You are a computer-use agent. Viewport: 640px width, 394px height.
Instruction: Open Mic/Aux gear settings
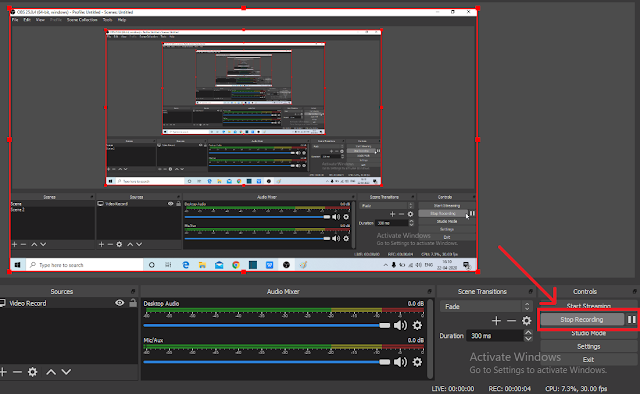coord(417,362)
